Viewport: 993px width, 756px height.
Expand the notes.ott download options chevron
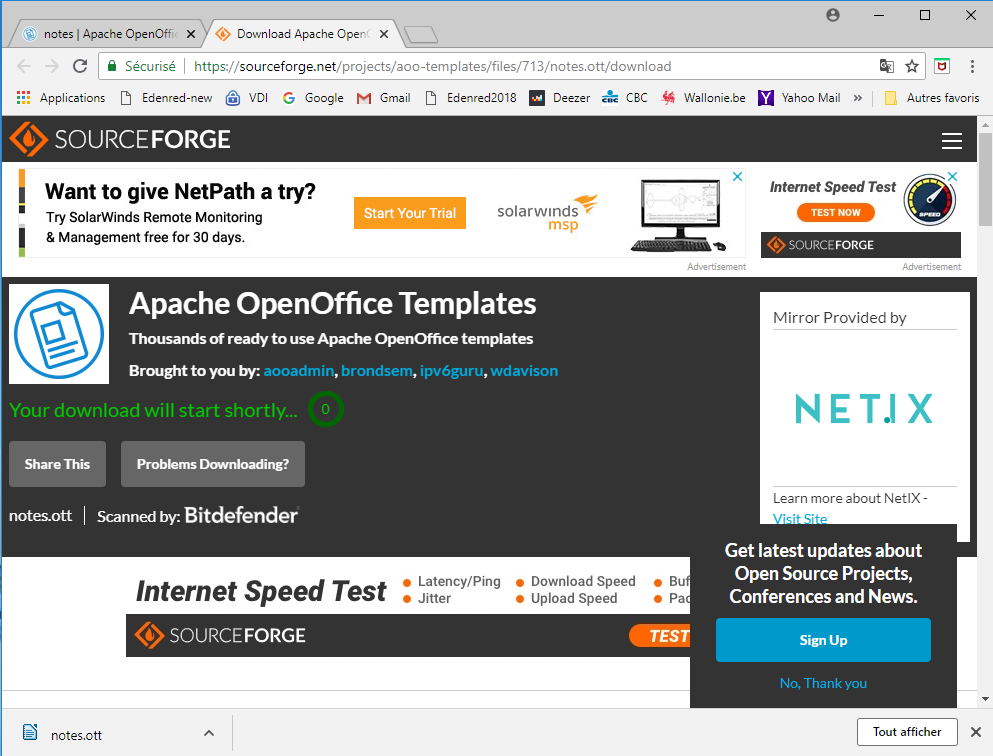pos(209,733)
